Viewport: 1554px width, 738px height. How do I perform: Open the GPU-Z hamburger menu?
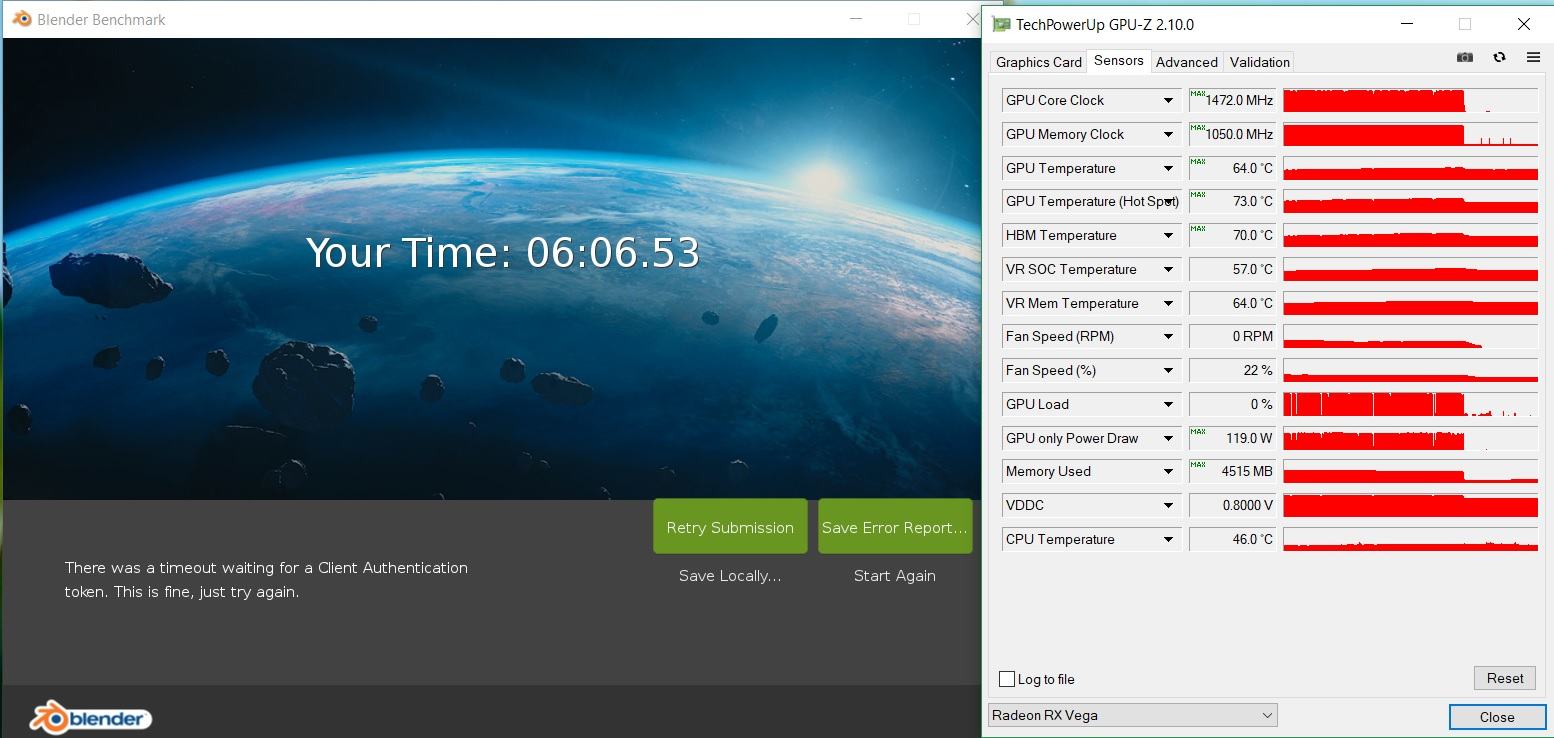click(1533, 58)
